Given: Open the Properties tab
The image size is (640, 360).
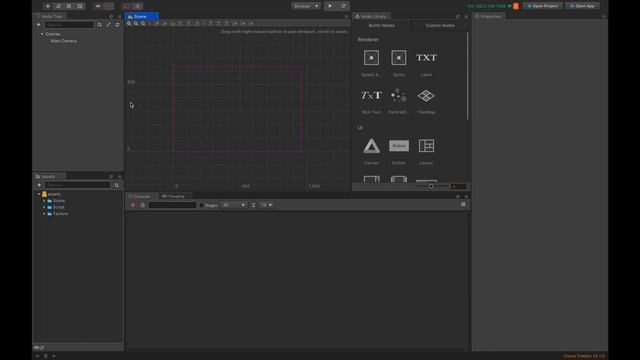Looking at the screenshot, I should tap(489, 16).
